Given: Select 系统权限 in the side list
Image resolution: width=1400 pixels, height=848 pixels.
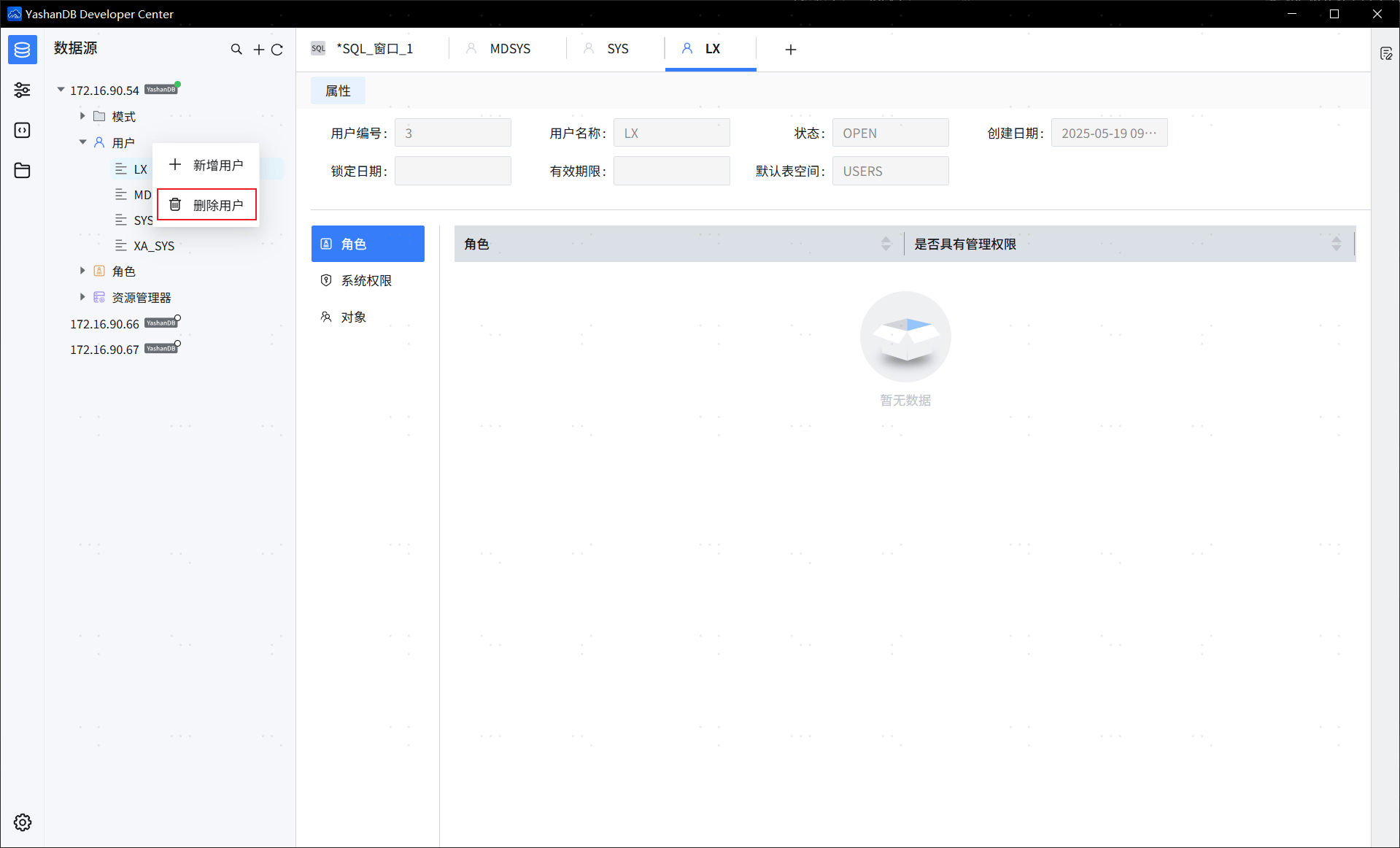Looking at the screenshot, I should [x=366, y=281].
